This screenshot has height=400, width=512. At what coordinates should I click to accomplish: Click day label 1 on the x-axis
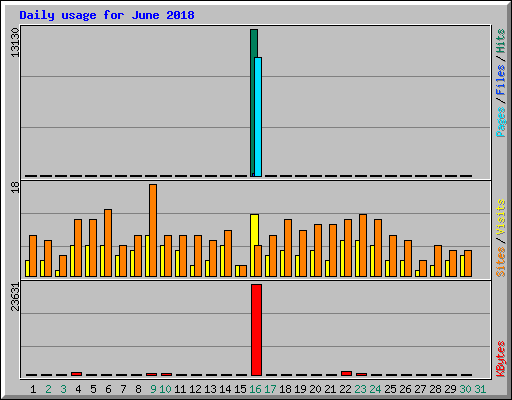tap(33, 389)
